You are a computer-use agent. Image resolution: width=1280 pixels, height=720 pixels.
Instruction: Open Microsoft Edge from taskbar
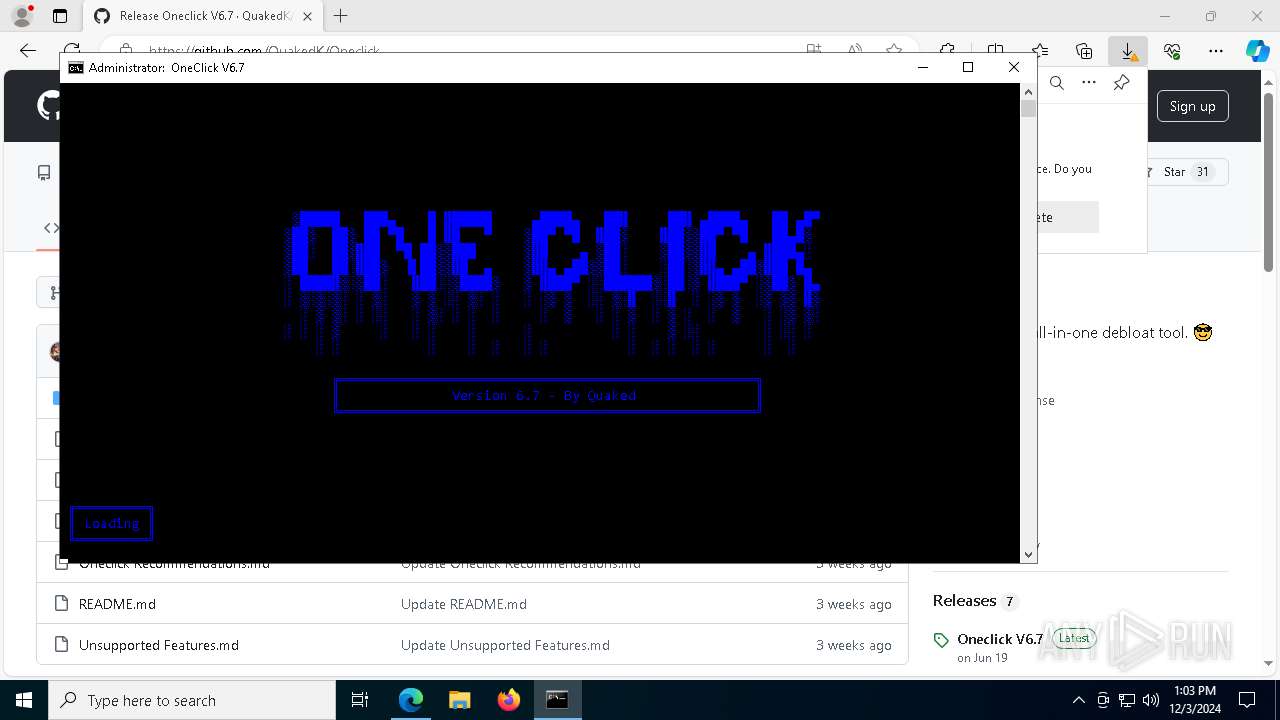411,700
